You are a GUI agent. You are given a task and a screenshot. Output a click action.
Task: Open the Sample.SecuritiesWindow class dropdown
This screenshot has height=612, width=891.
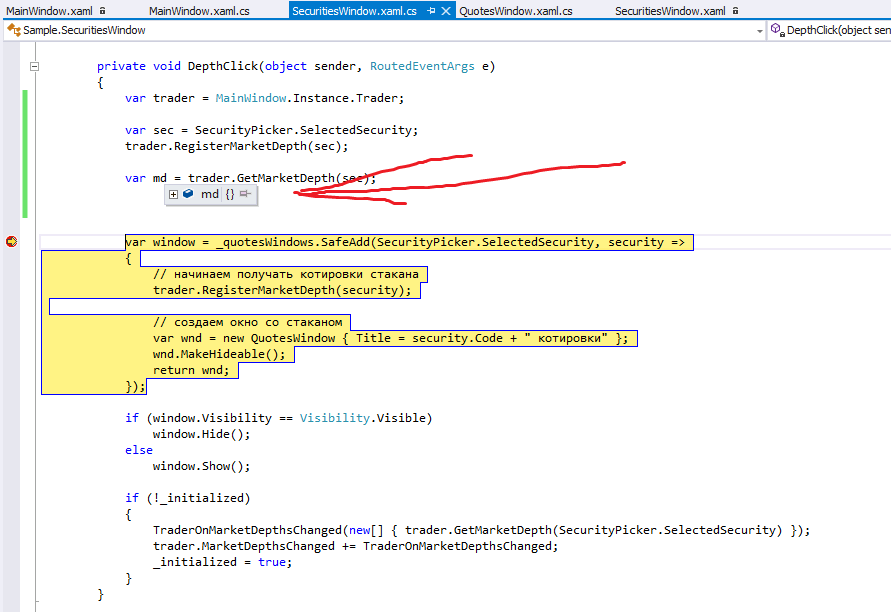(384, 30)
